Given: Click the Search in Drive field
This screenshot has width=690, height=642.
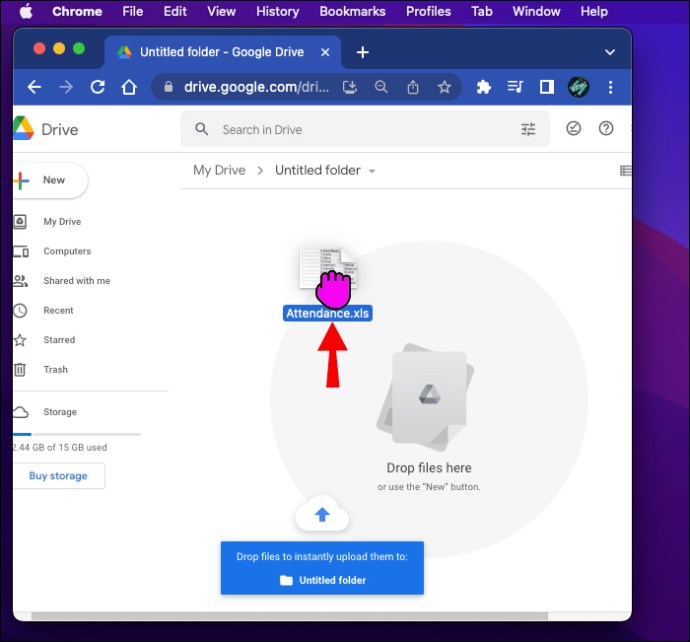Looking at the screenshot, I should coord(365,129).
